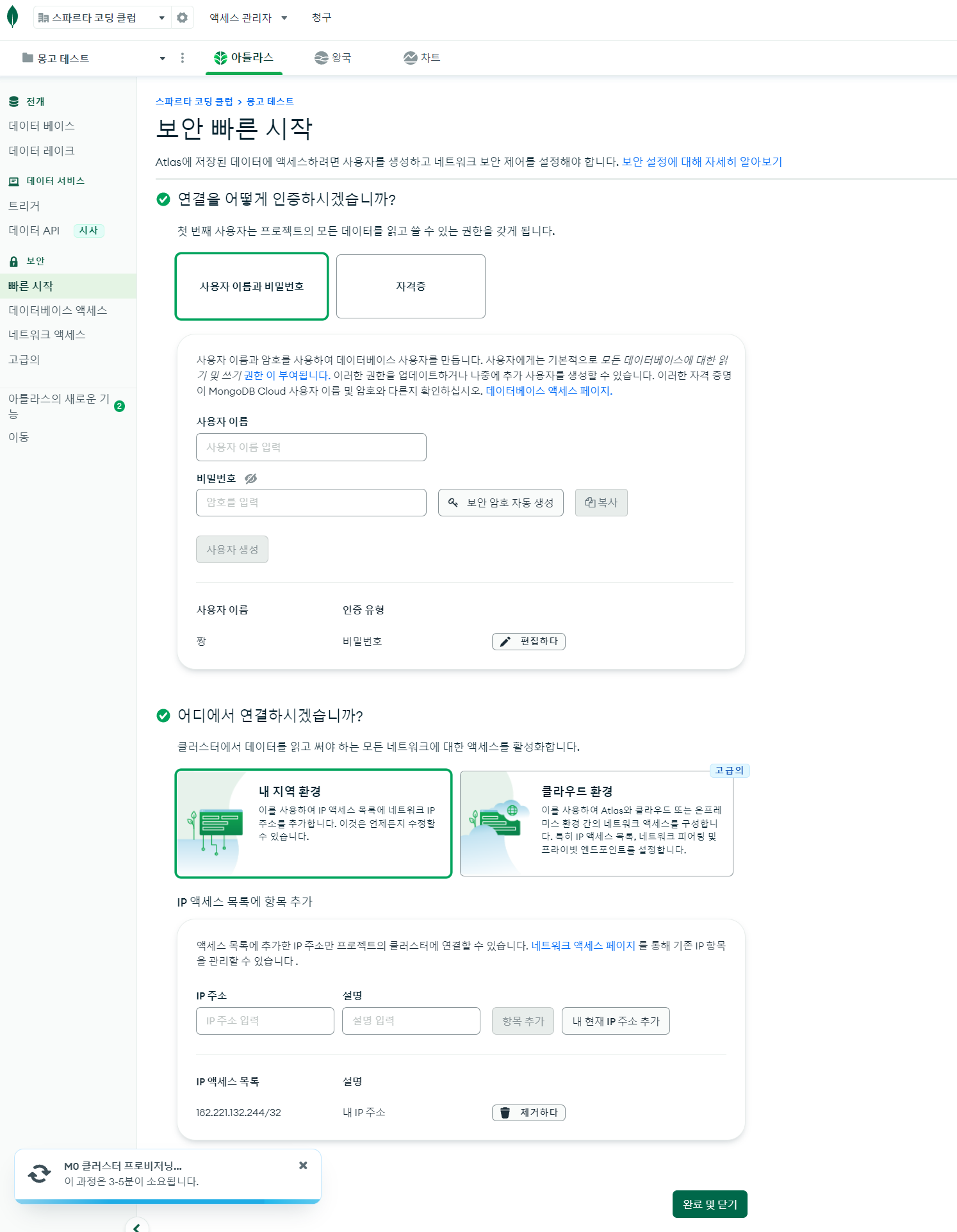Select 사용자 이름과 비밀번호 authentication option
957x1232 pixels.
(x=252, y=286)
